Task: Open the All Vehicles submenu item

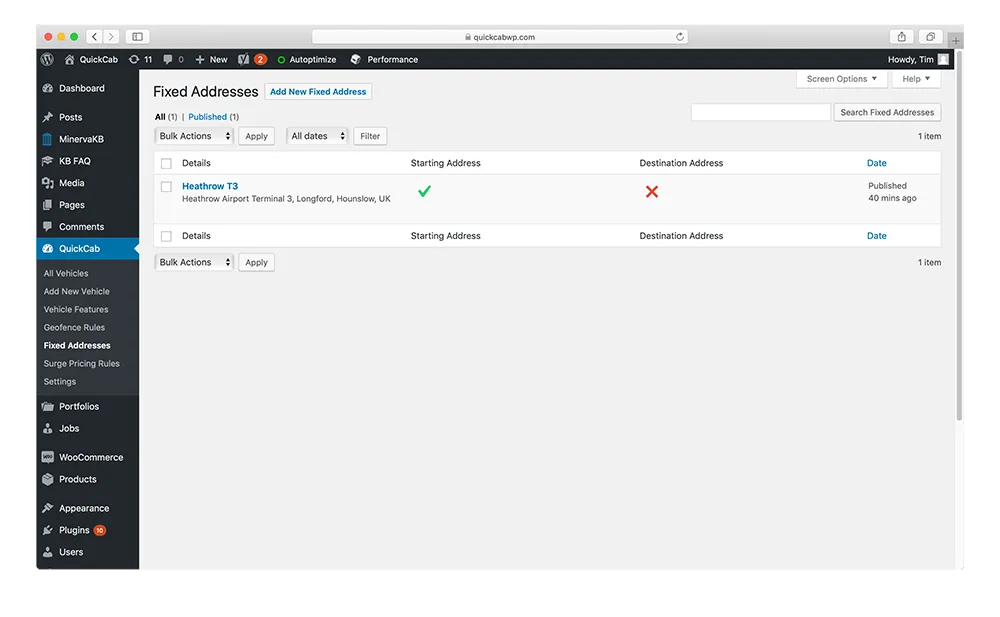Action: click(x=66, y=273)
